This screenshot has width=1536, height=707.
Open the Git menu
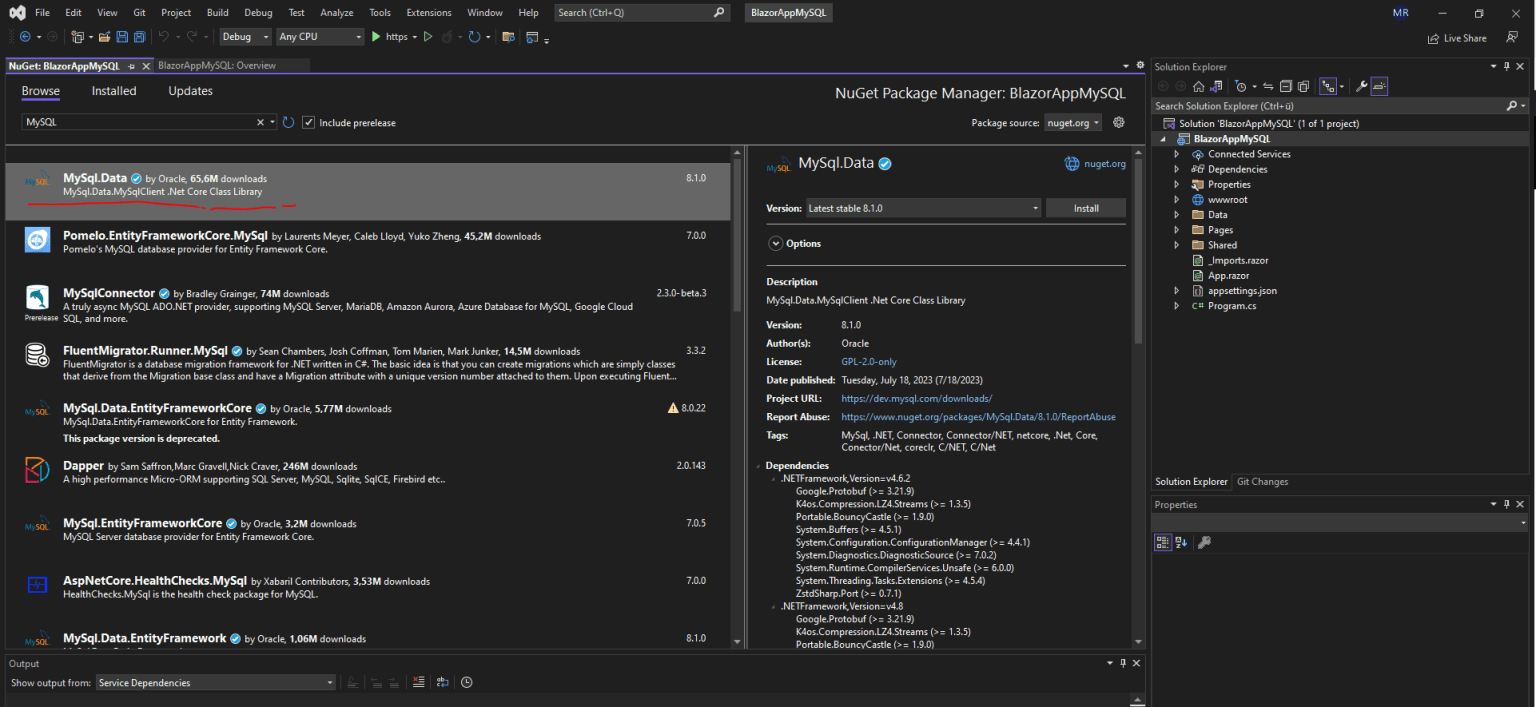[139, 12]
